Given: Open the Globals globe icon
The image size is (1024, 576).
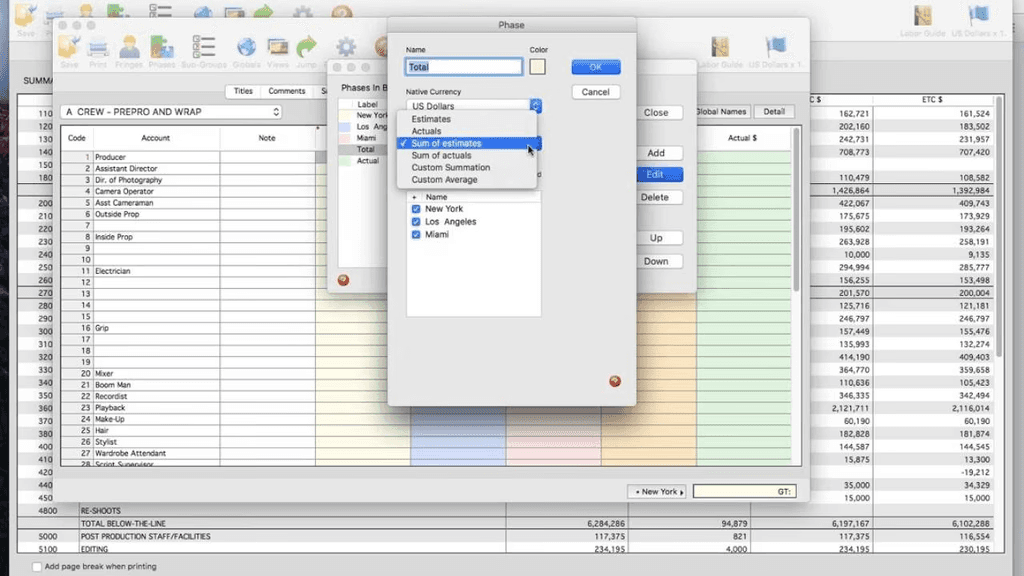Looking at the screenshot, I should click(246, 51).
